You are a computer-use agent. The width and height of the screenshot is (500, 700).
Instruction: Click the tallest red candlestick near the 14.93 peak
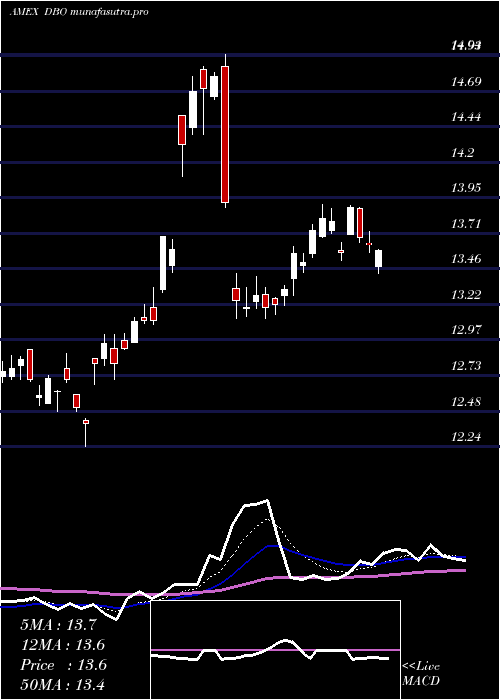[x=225, y=134]
